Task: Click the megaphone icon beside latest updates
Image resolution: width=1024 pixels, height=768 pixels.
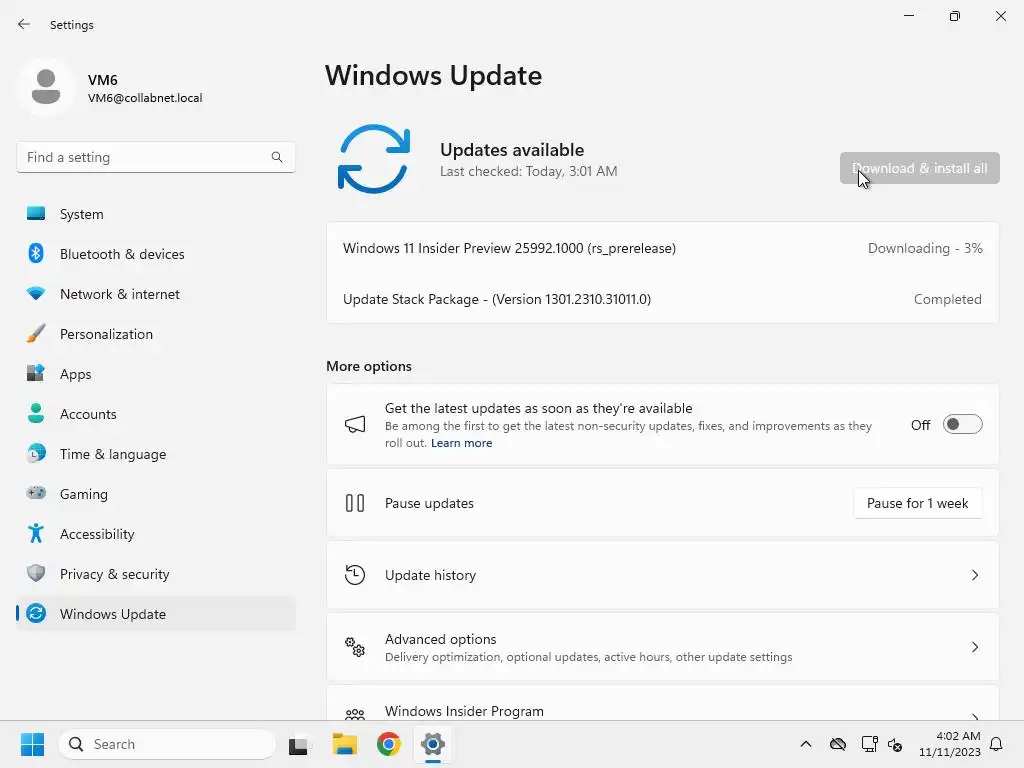Action: (355, 424)
